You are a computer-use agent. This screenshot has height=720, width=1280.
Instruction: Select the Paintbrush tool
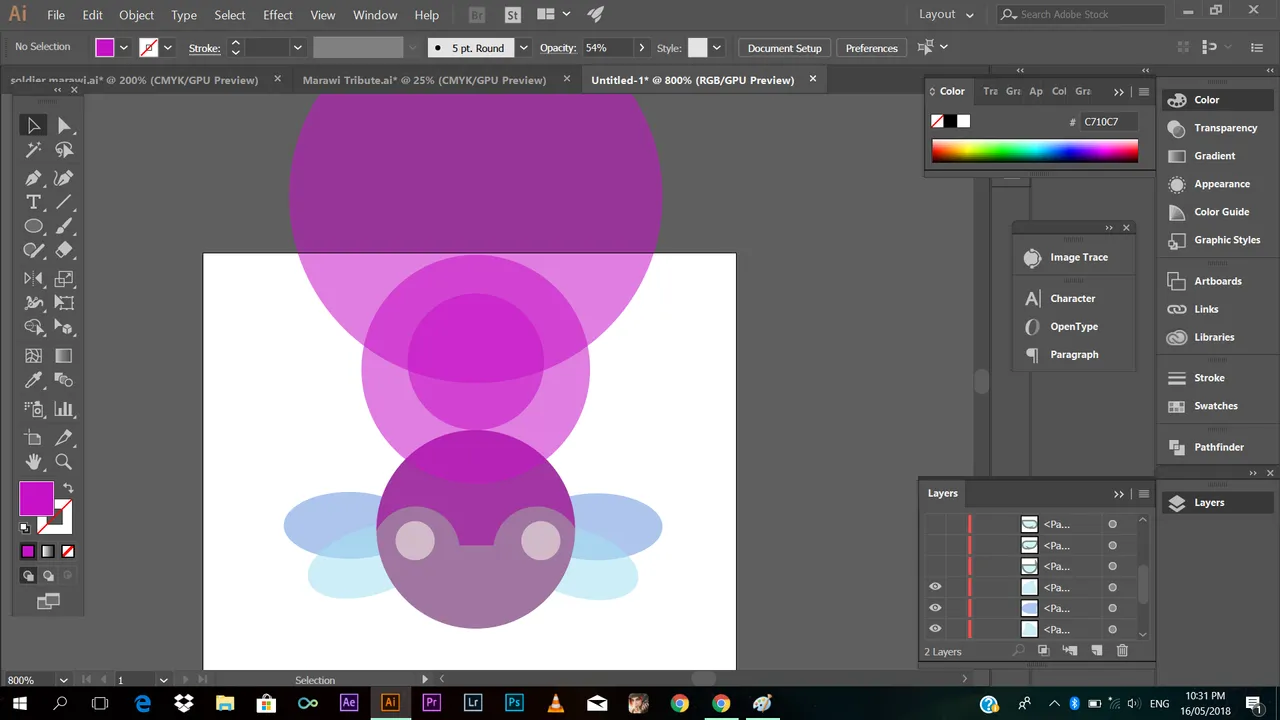(64, 226)
